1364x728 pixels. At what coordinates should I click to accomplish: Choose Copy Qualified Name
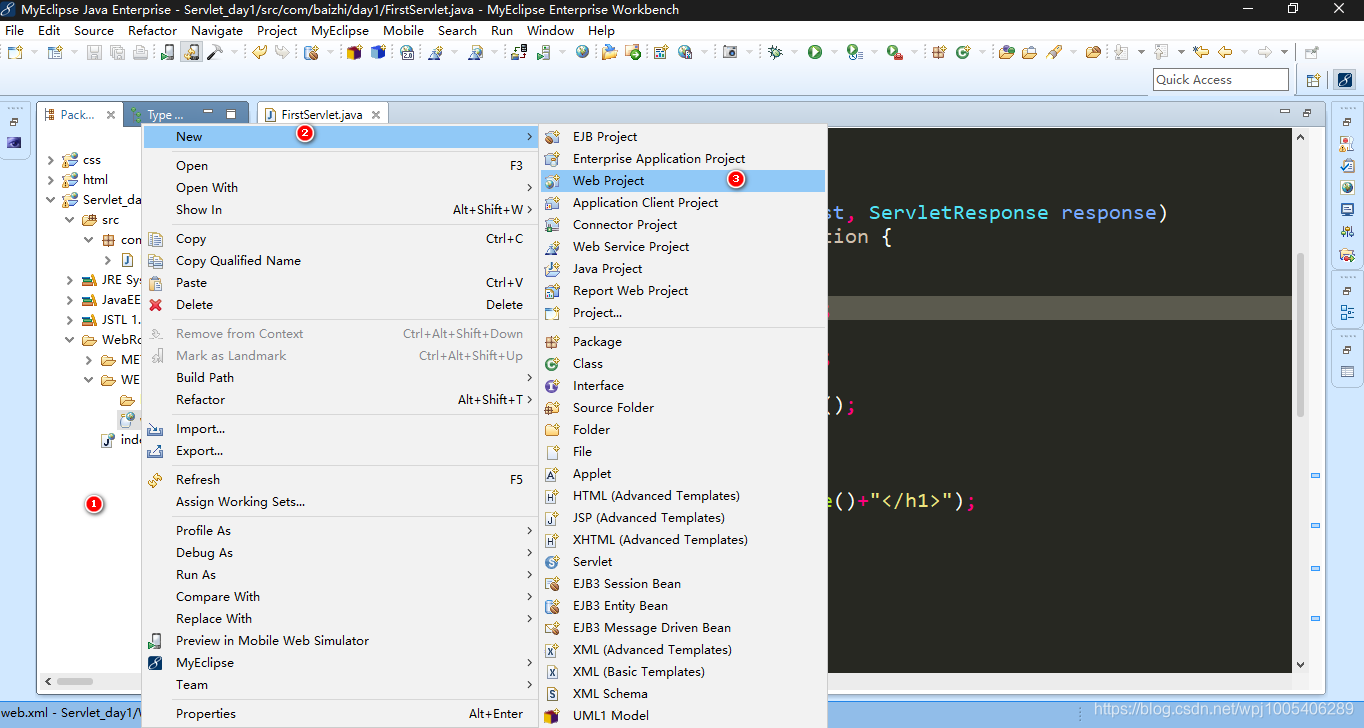(x=340, y=261)
